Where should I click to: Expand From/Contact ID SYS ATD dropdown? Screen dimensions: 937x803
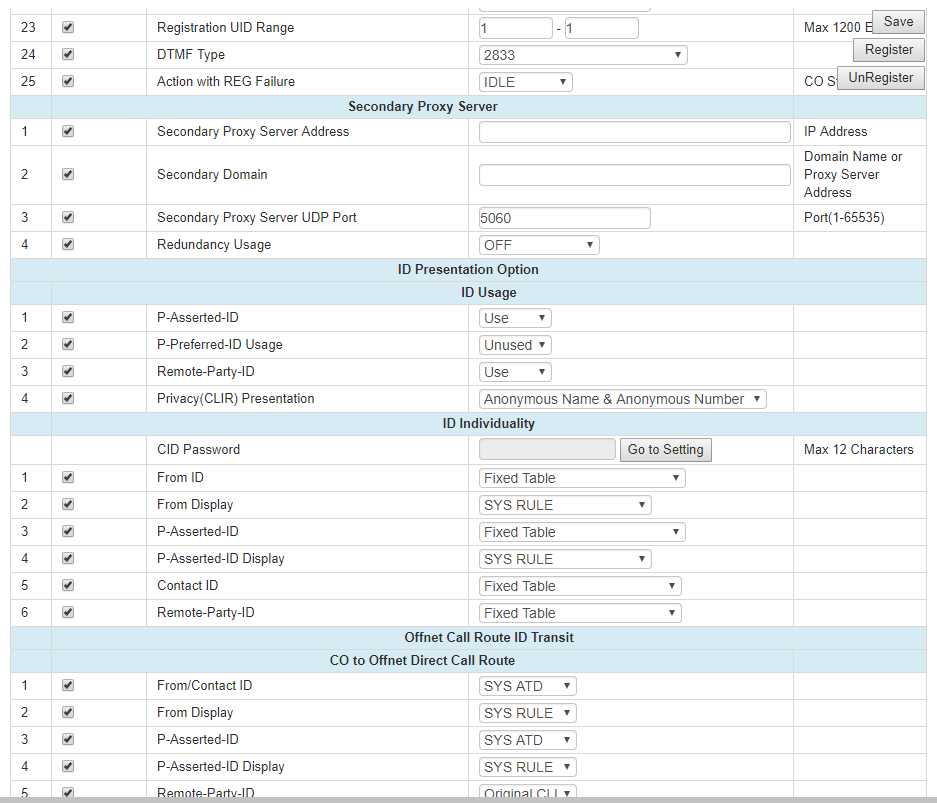point(527,686)
